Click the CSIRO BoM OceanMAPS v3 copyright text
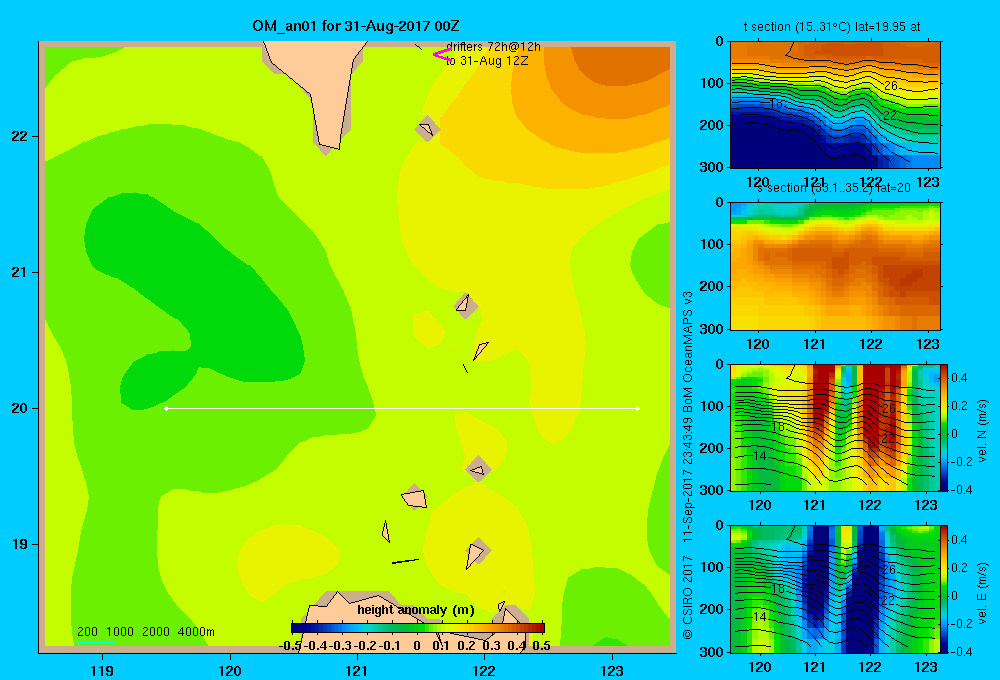The image size is (1000, 680). point(688,466)
